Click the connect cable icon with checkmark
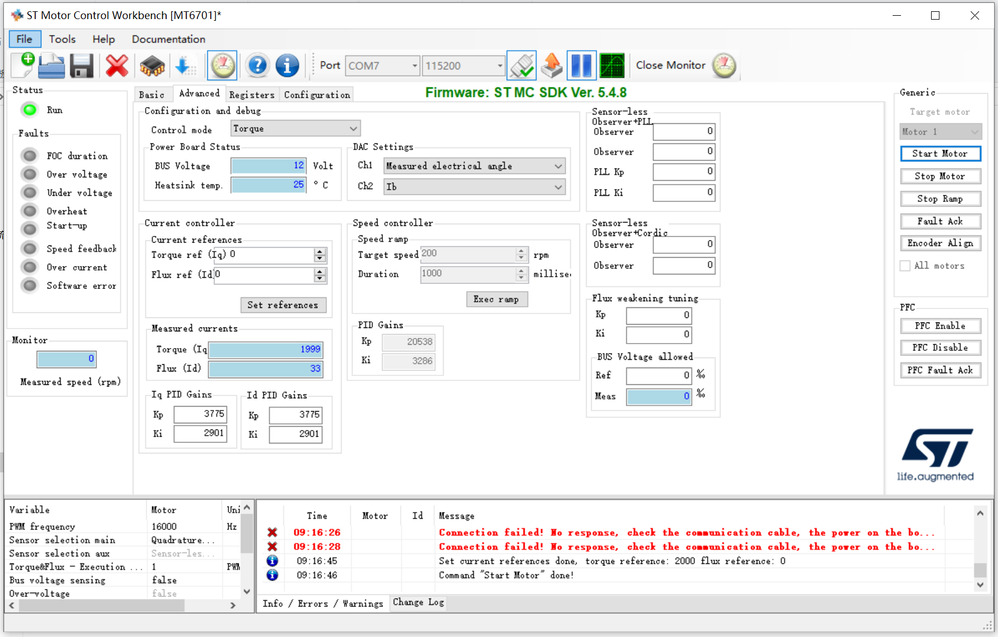 point(521,66)
